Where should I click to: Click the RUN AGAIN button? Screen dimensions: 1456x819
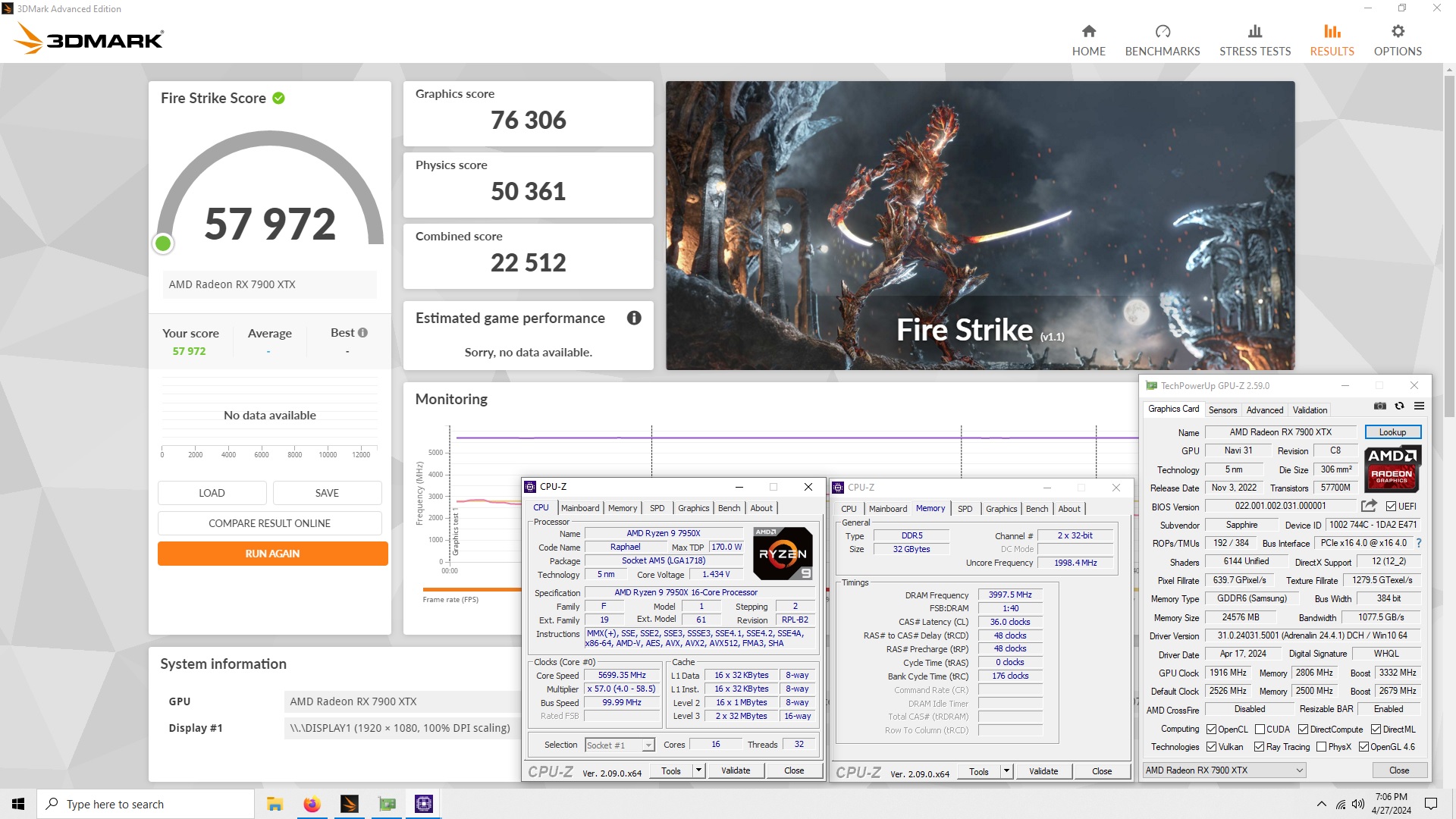[272, 554]
